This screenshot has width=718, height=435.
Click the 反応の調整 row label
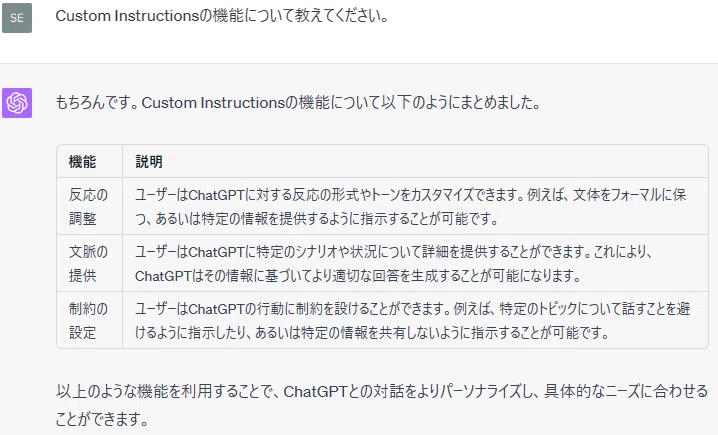click(88, 207)
